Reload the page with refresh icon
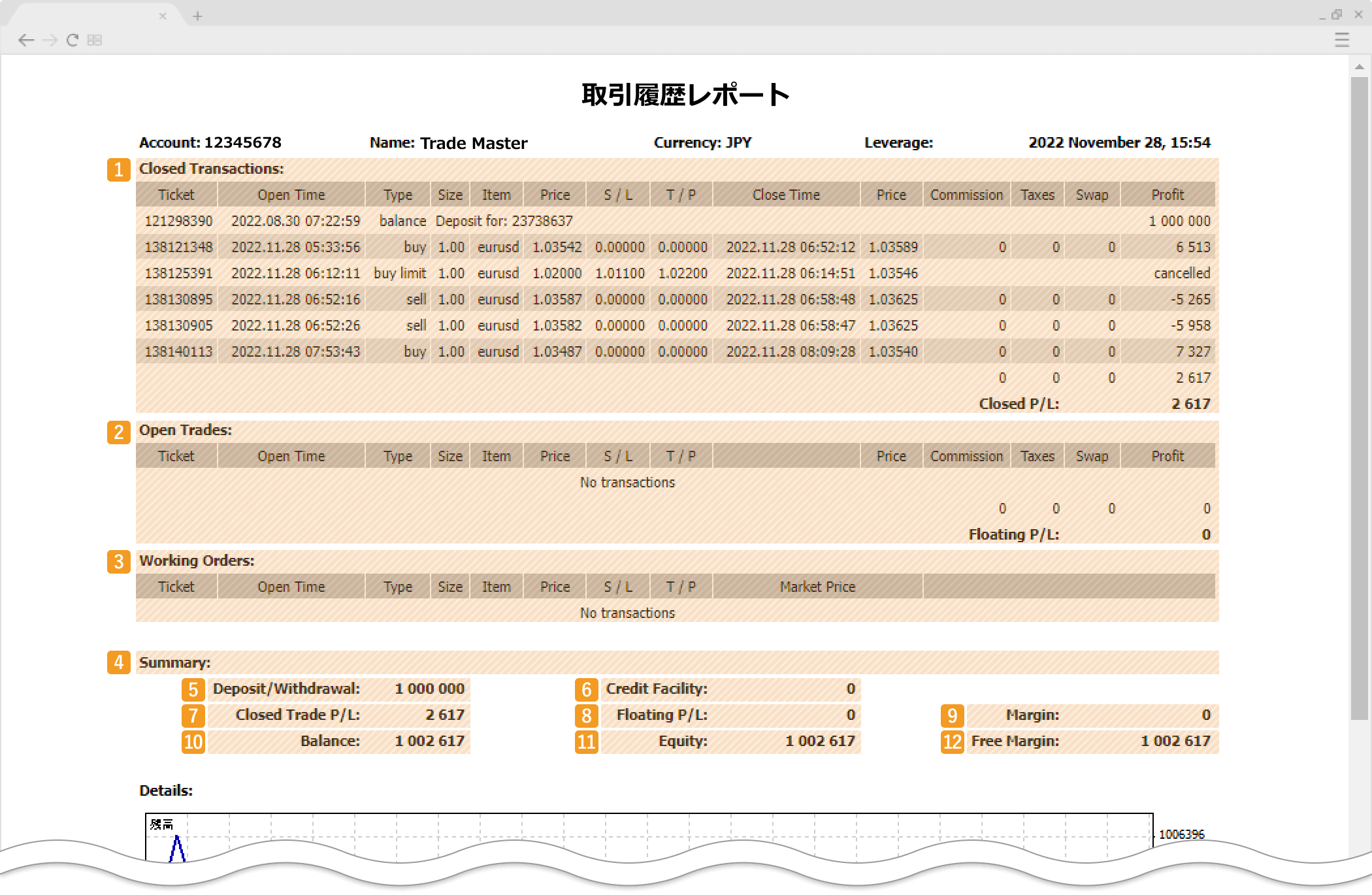Viewport: 1372px width, 895px height. [x=73, y=41]
